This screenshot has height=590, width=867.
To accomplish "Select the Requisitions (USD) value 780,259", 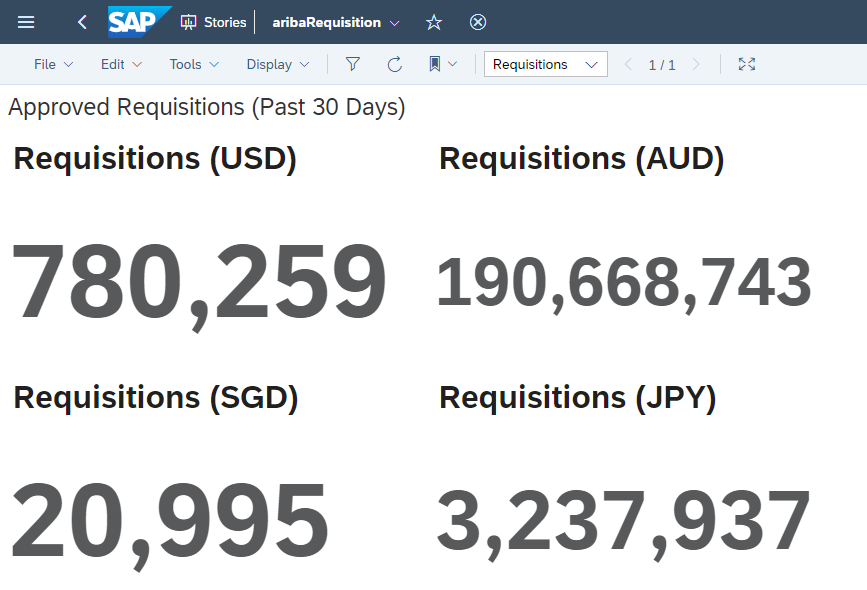I will [199, 284].
